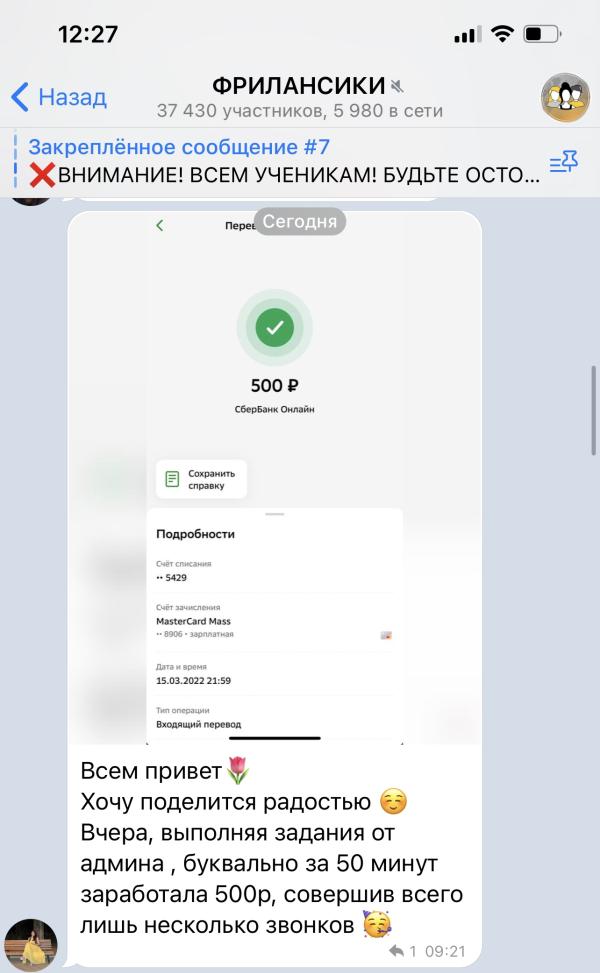Open Закреплённое сообщение #7 banner

[x=179, y=147]
